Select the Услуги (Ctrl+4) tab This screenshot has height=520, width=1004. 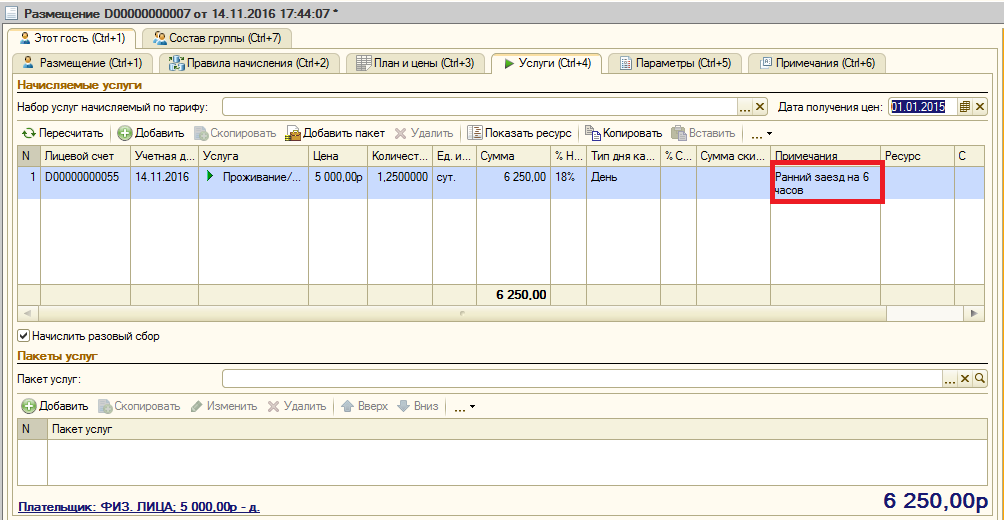[x=546, y=63]
